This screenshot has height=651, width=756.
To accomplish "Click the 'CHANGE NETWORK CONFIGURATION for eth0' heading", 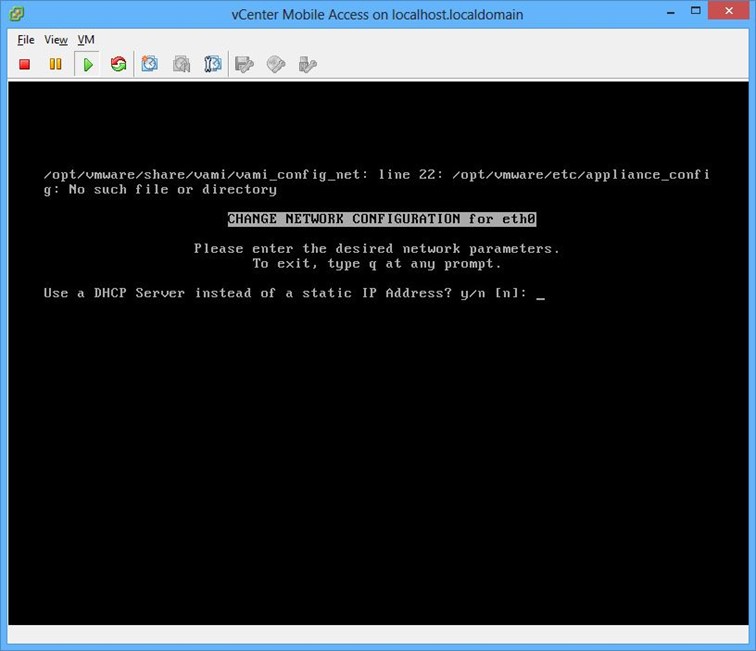I will tap(382, 219).
